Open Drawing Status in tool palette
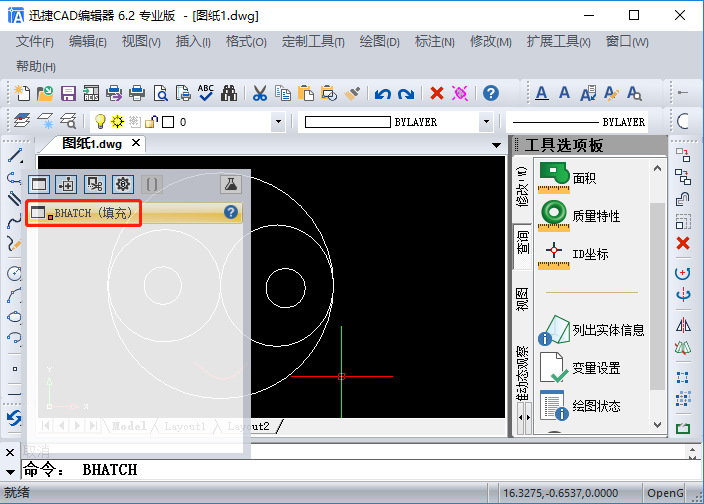This screenshot has height=504, width=704. (580, 406)
